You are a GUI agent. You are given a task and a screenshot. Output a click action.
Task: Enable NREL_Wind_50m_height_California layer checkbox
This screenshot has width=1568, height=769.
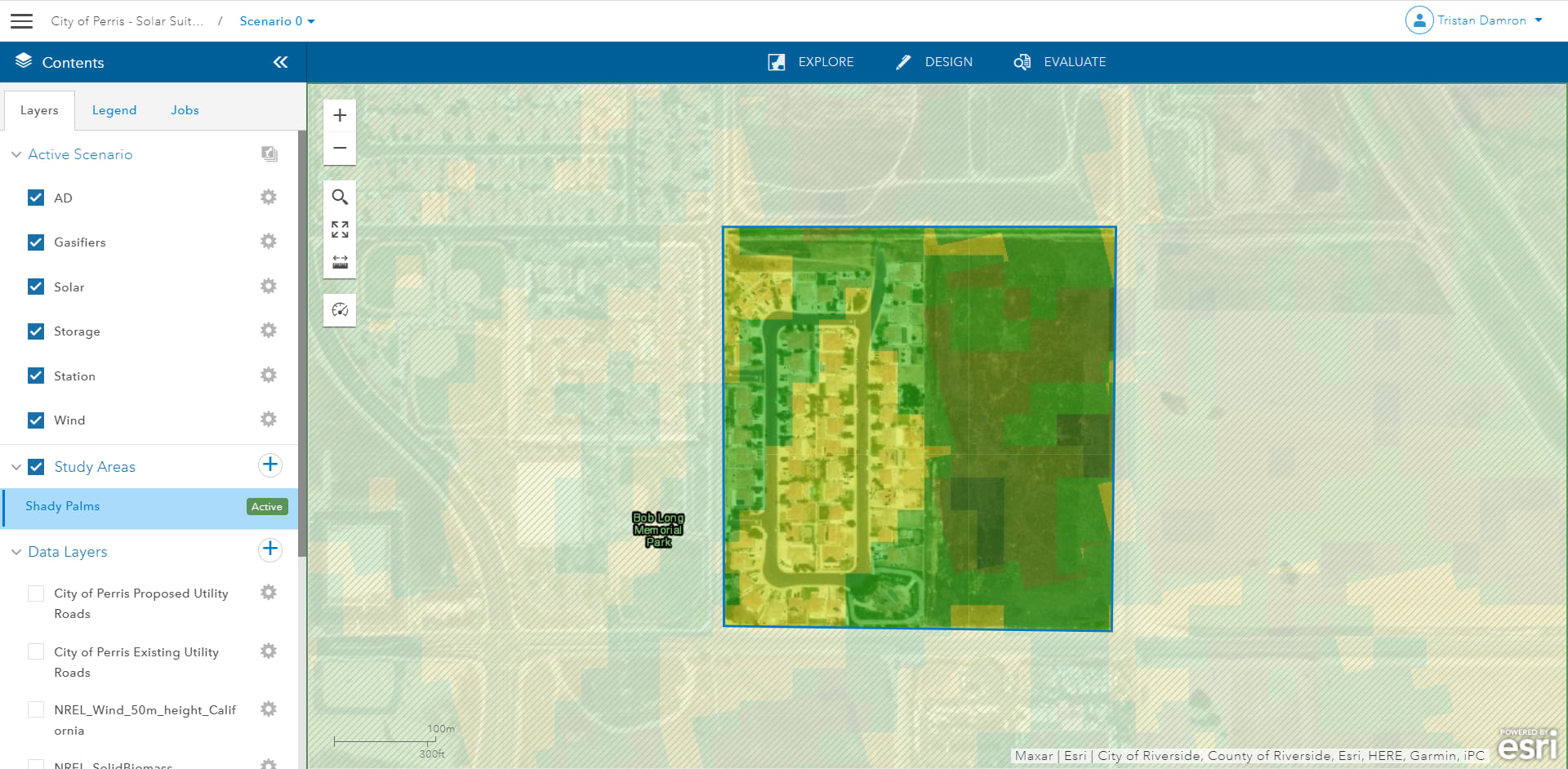point(36,709)
